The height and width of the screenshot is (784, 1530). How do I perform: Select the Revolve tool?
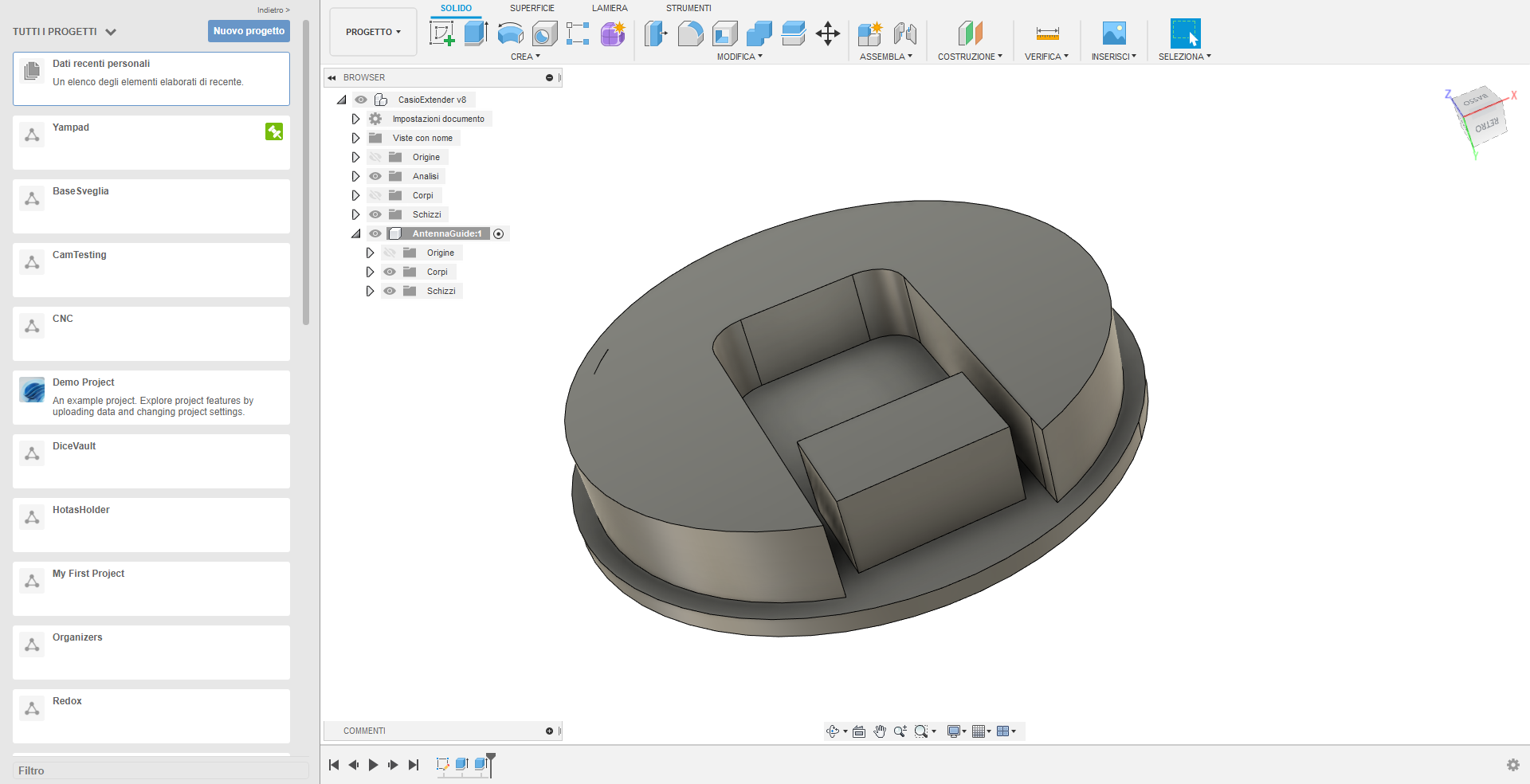[510, 33]
